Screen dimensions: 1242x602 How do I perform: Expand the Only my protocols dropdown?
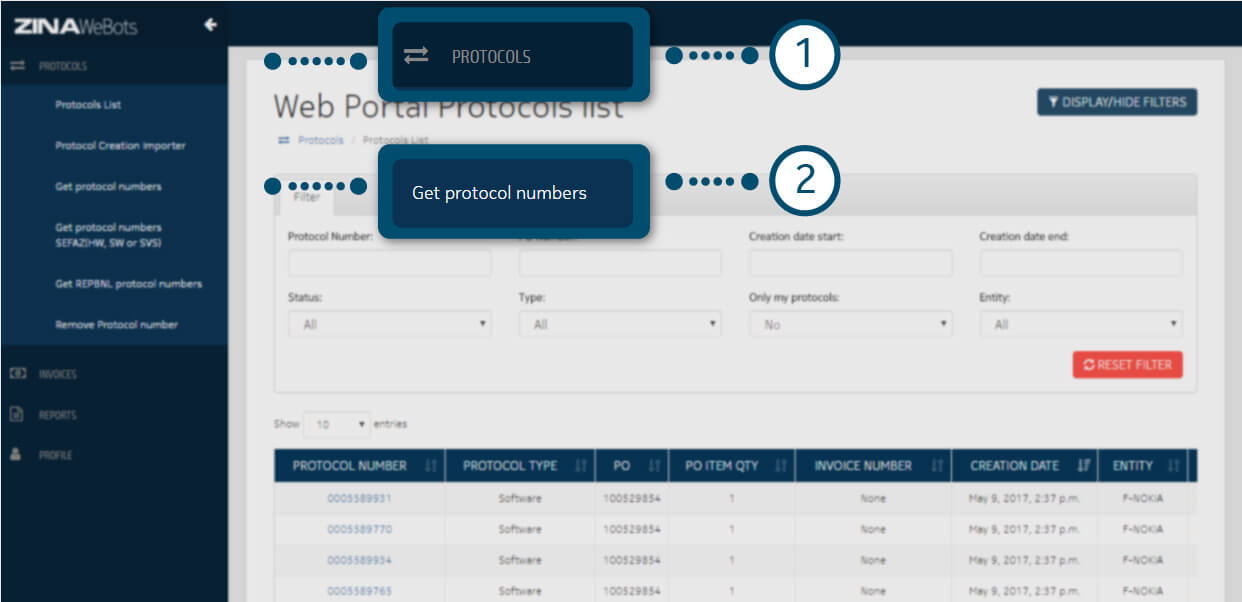(x=850, y=324)
